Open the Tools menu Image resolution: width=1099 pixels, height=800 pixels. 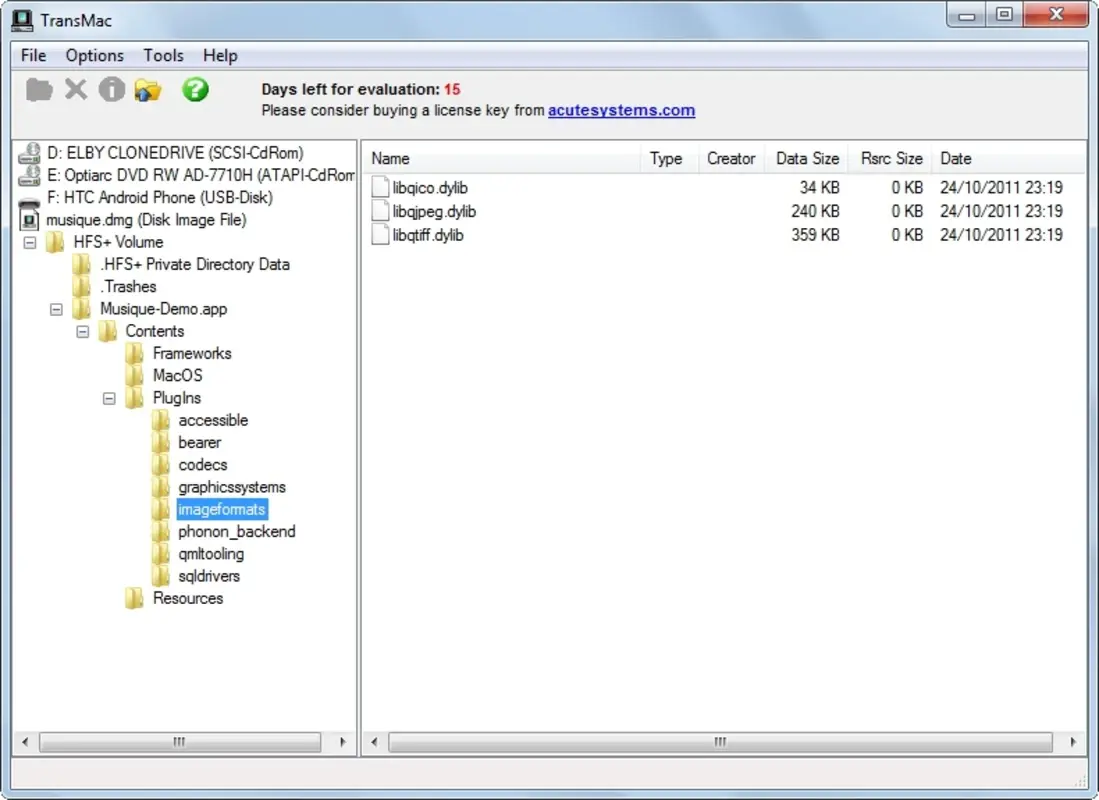(162, 55)
